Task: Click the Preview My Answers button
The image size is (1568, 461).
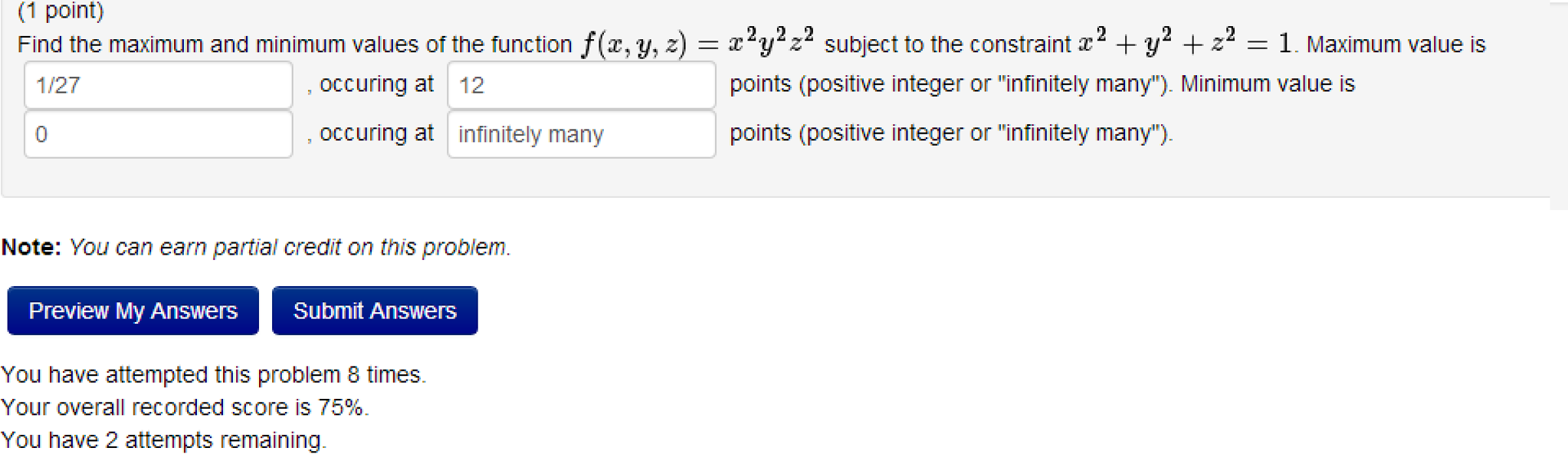Action: point(132,311)
